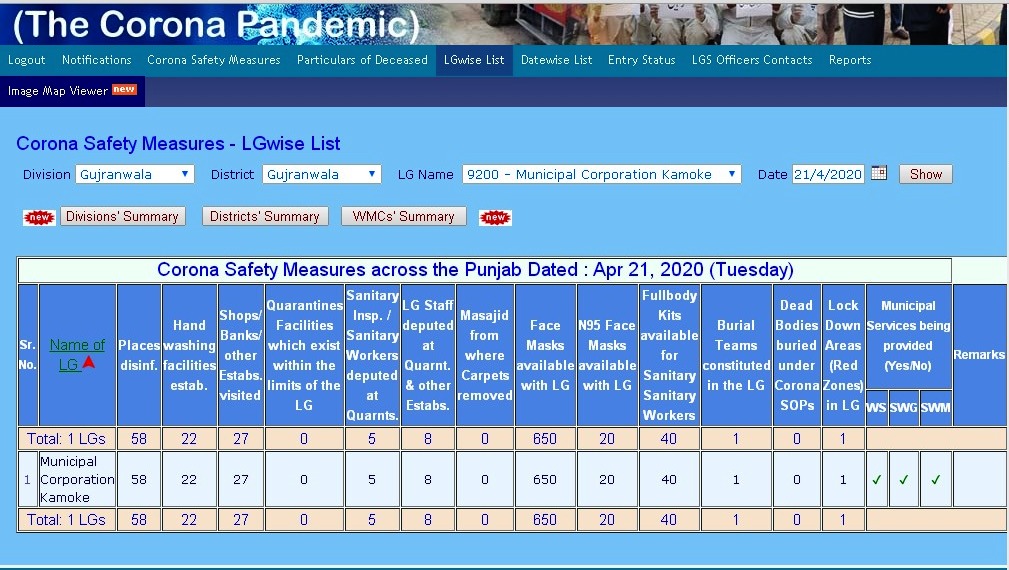
Task: Click the Dead Bodies buried header
Action: [797, 355]
